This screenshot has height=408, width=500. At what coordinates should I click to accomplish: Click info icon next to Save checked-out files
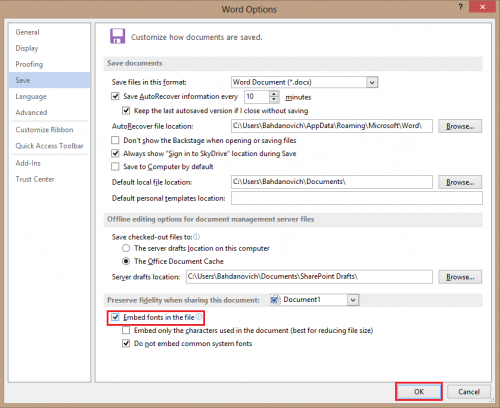pyautogui.click(x=197, y=237)
